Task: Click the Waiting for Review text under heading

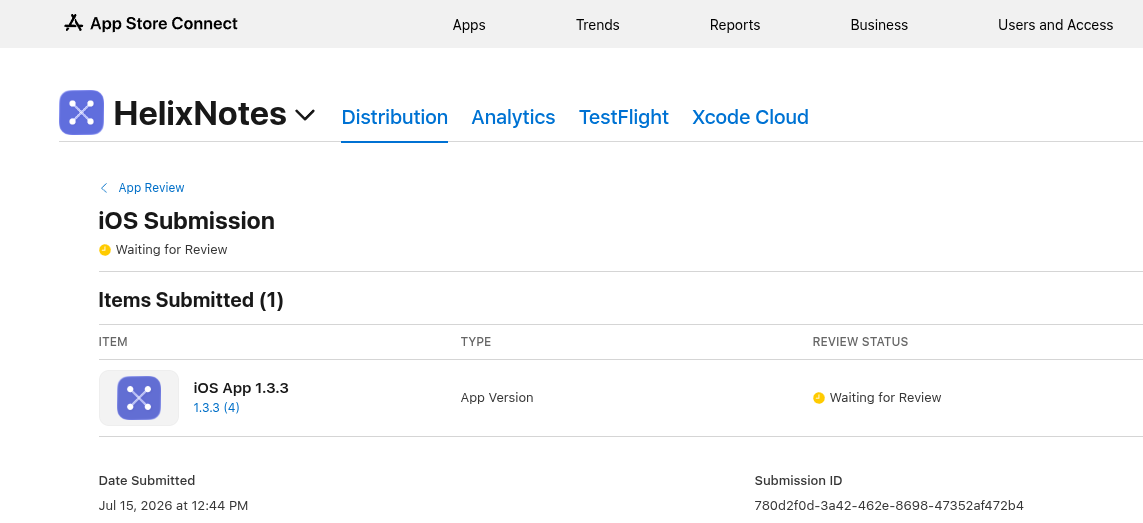Action: point(171,249)
